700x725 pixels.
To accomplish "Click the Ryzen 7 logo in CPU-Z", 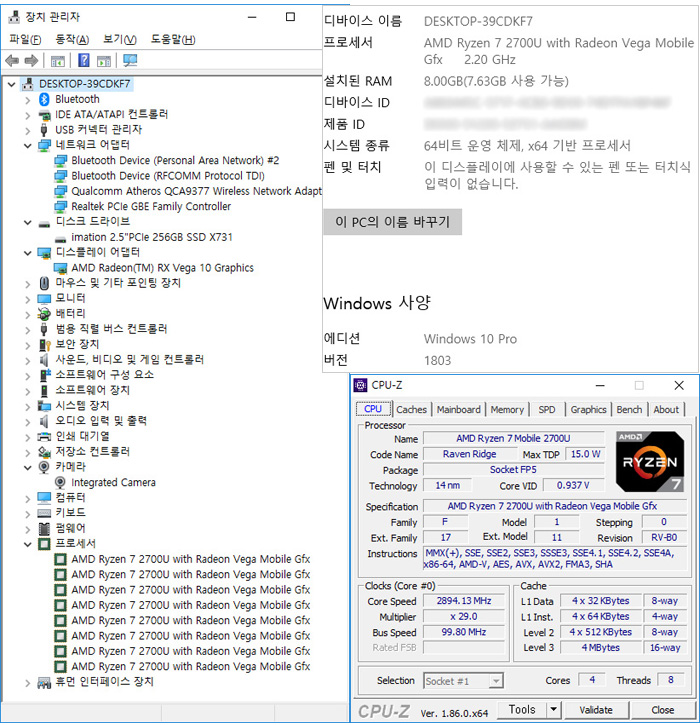I will (650, 462).
